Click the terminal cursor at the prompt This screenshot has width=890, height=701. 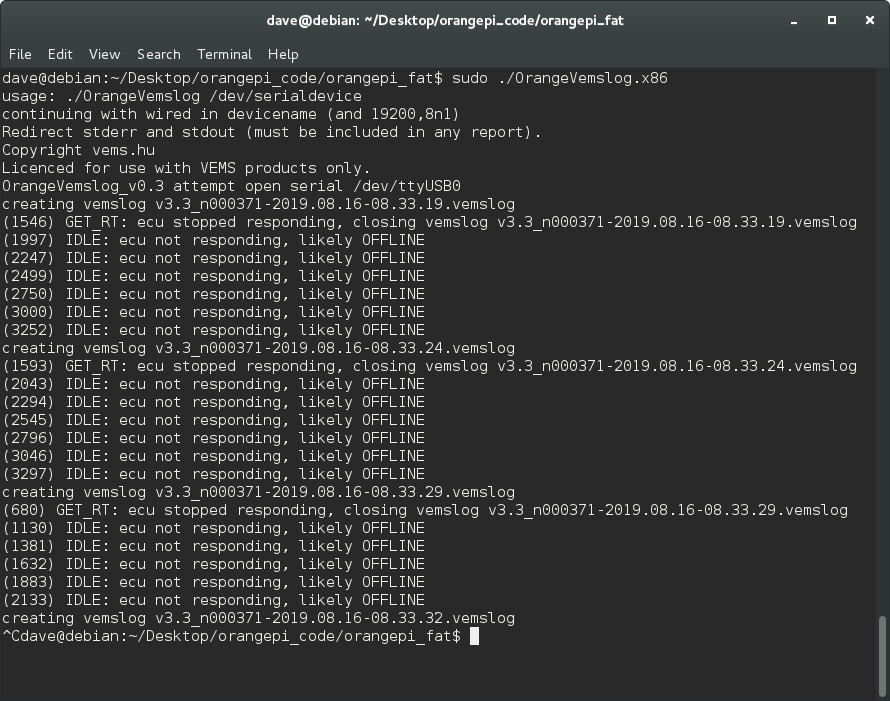pos(475,636)
